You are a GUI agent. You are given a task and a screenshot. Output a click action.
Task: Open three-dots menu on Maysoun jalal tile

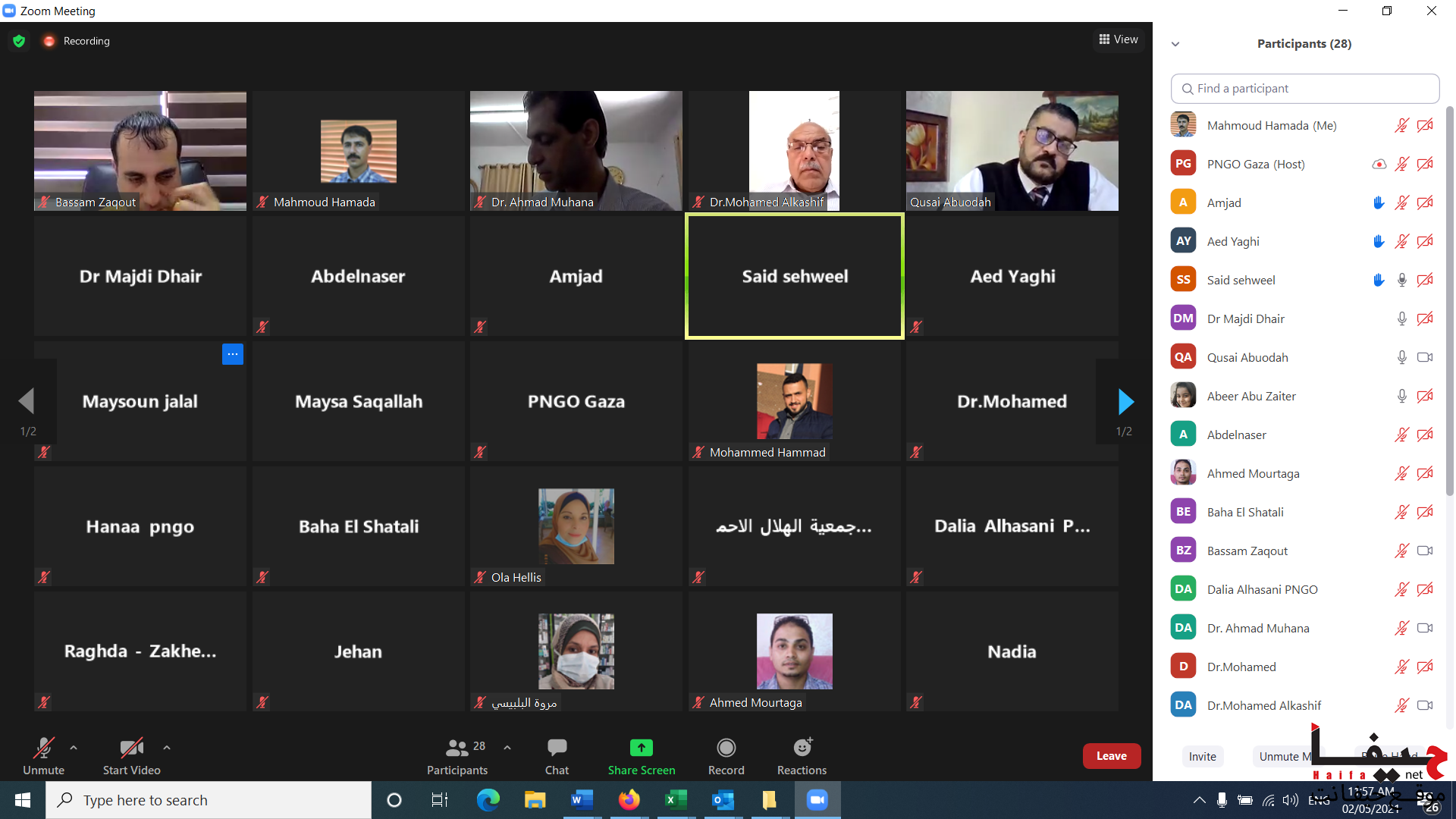(x=233, y=354)
